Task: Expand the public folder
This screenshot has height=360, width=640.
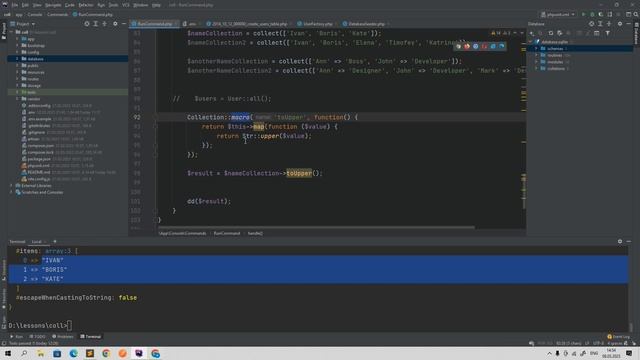Action: coord(17,65)
